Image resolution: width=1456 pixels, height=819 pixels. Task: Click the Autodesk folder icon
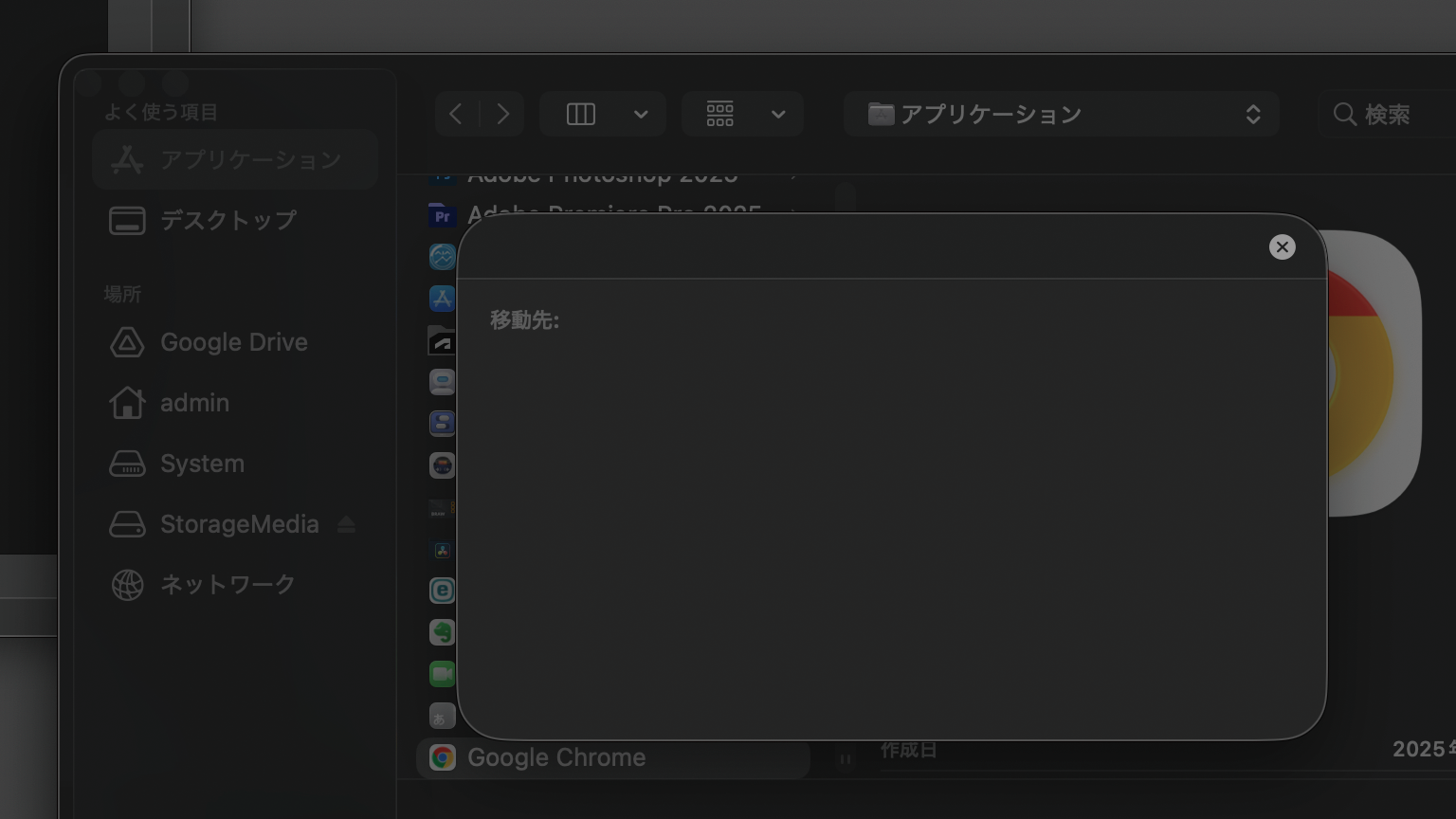pyautogui.click(x=442, y=340)
